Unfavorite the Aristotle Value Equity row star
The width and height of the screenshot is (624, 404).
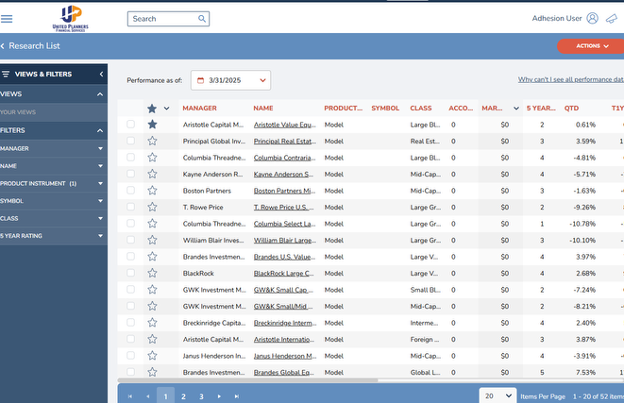[152, 125]
